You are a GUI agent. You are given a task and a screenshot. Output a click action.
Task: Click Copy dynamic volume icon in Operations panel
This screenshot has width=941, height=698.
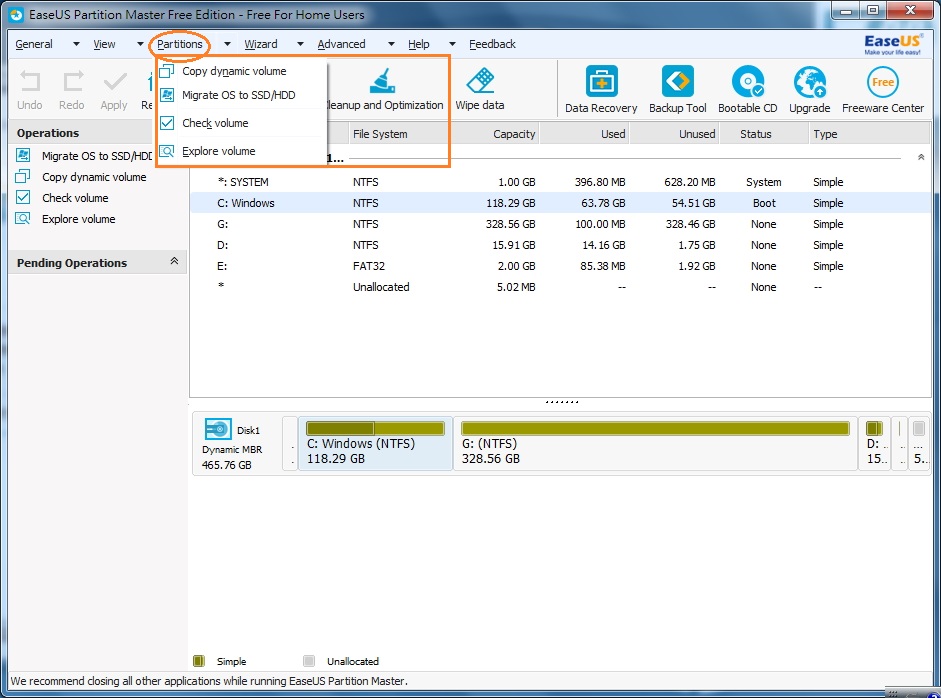(x=23, y=176)
